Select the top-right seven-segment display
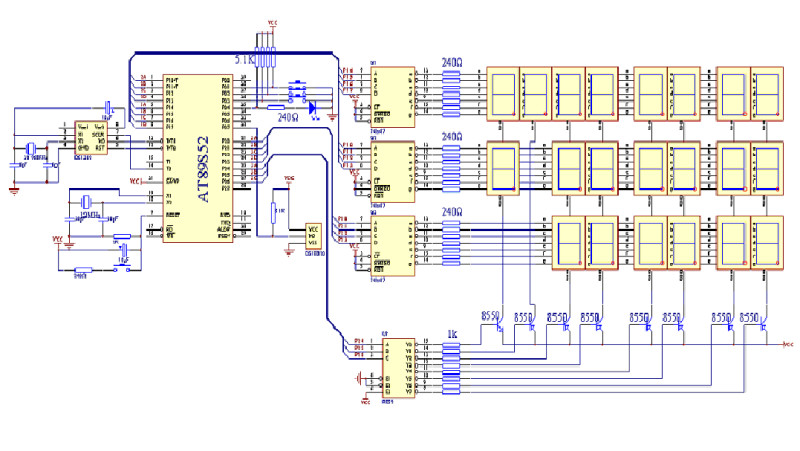 click(766, 94)
